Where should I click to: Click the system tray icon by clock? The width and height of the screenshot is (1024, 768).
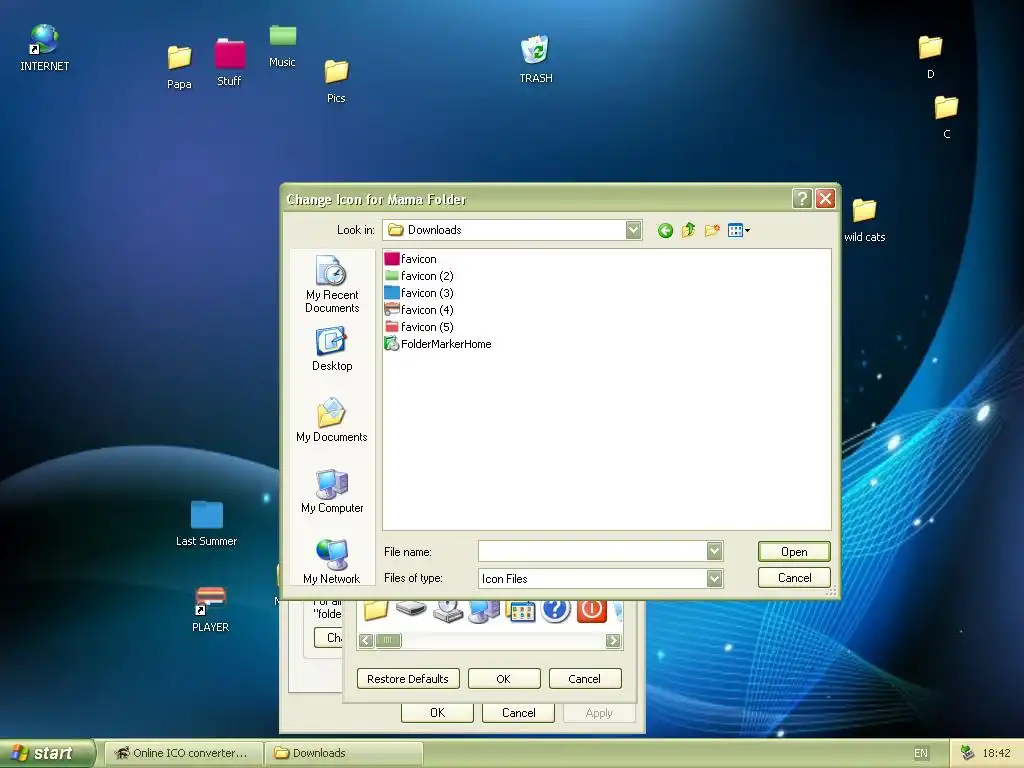point(968,753)
